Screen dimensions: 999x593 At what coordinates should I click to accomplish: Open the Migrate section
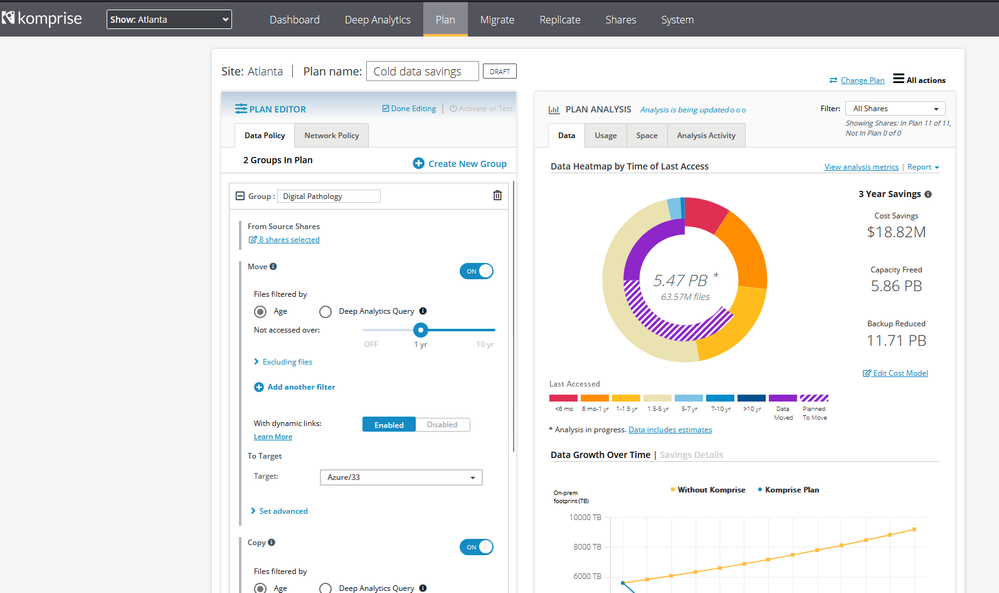(497, 20)
